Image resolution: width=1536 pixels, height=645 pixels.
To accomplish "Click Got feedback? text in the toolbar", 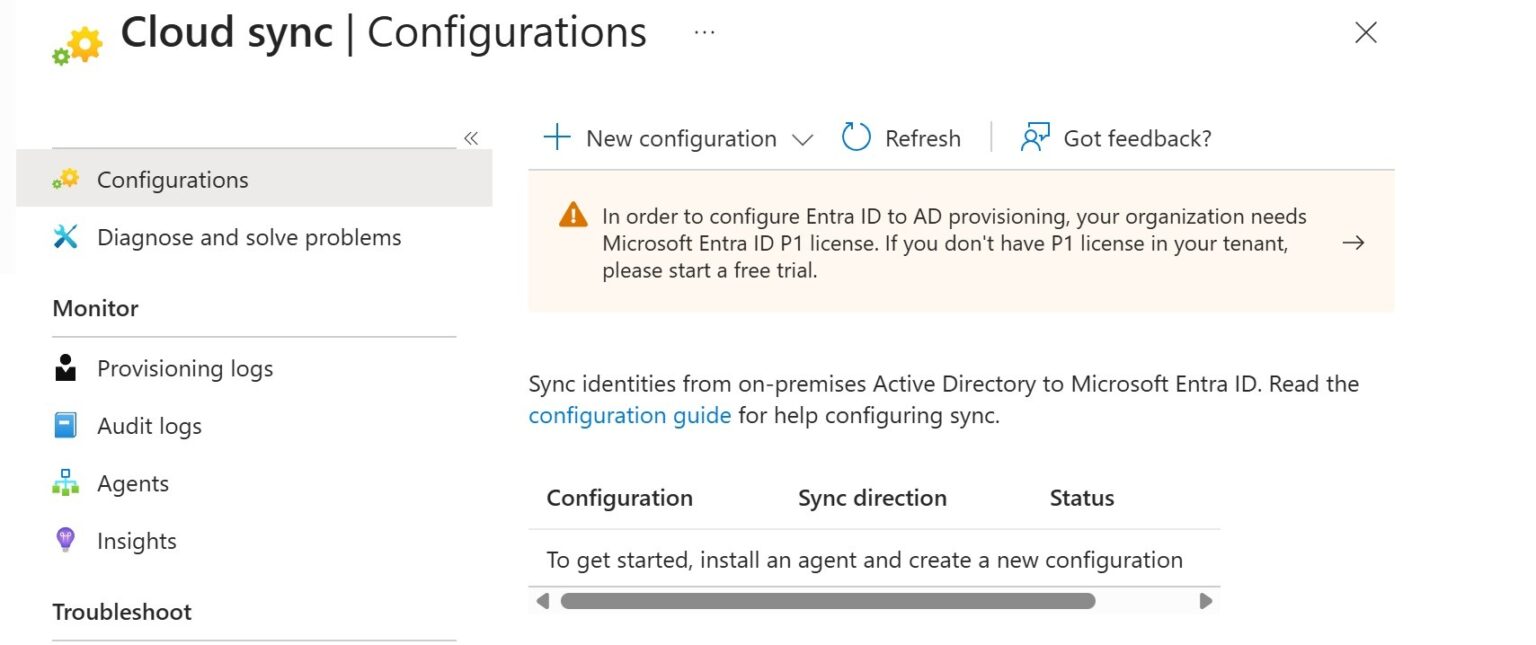I will pyautogui.click(x=1135, y=137).
